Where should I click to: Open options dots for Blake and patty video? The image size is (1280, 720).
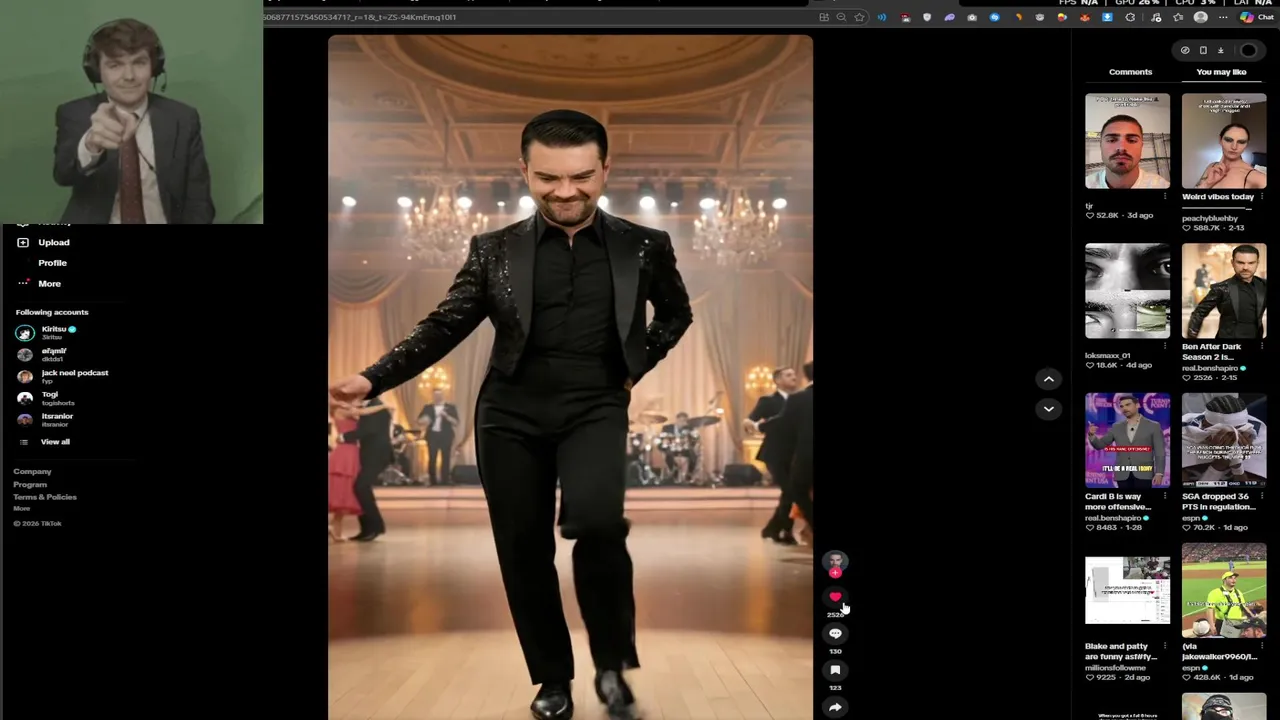coord(1165,647)
